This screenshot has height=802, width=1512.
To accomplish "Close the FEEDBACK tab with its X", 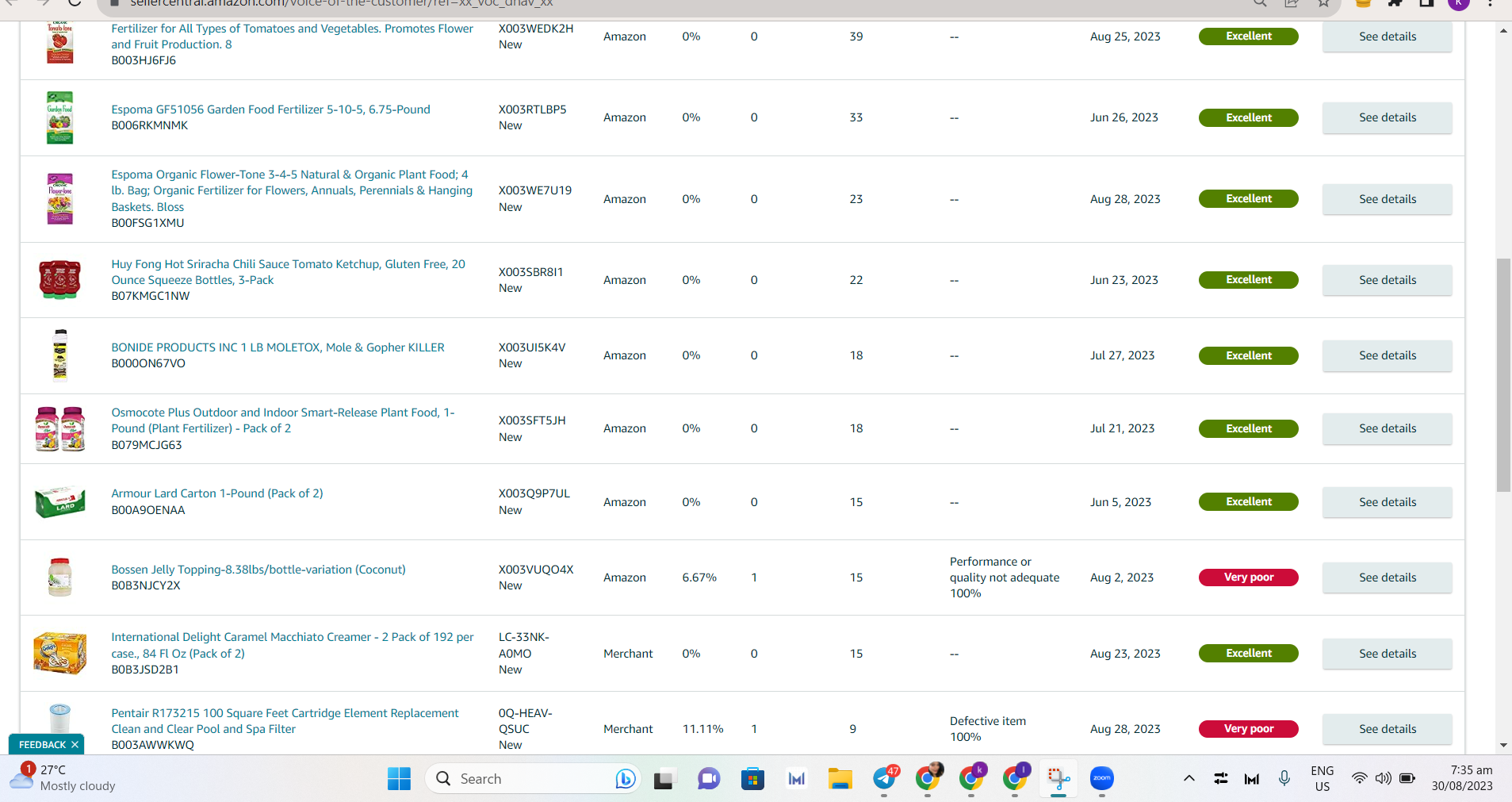I will click(x=75, y=745).
